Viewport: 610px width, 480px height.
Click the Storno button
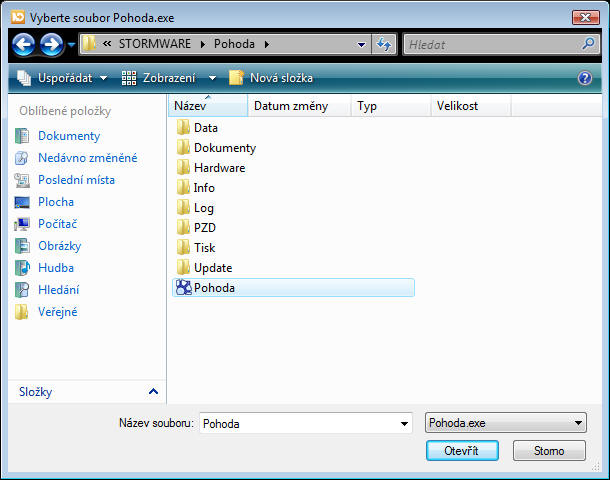pyautogui.click(x=549, y=450)
